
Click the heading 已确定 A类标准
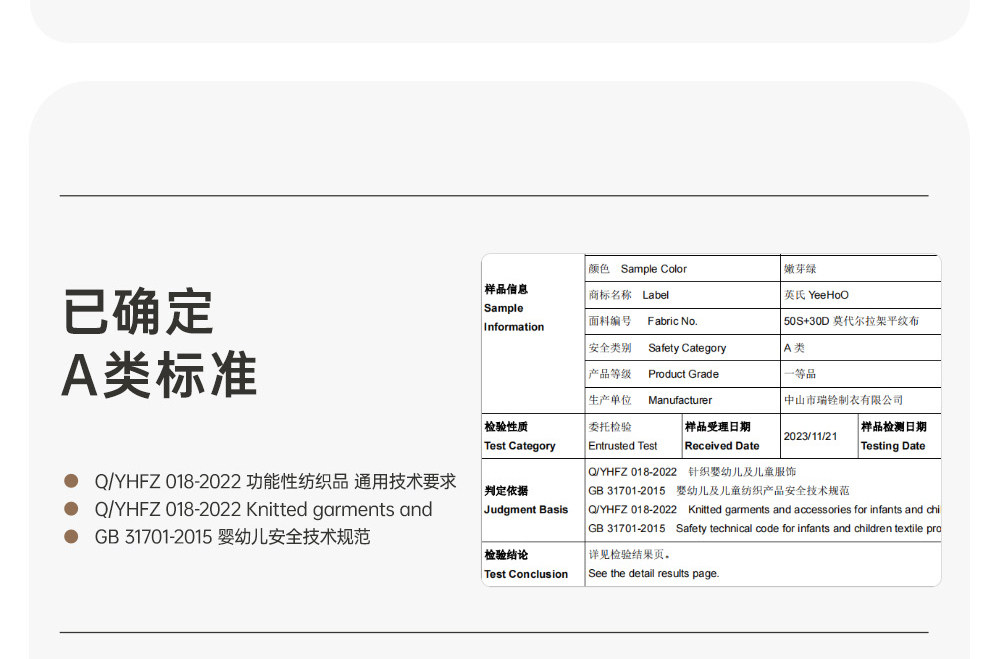point(159,343)
